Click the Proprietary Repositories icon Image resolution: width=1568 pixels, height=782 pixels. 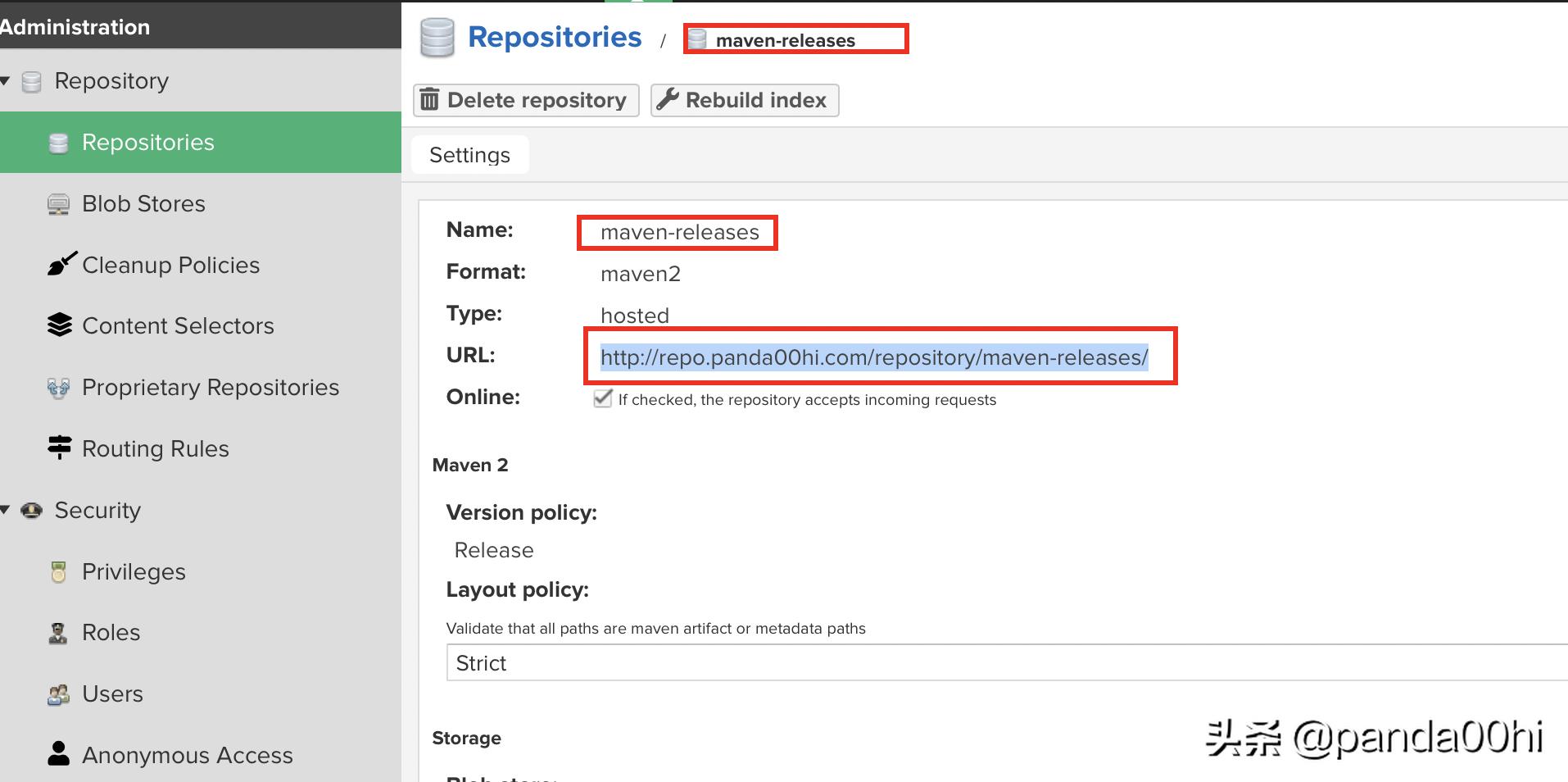(58, 388)
